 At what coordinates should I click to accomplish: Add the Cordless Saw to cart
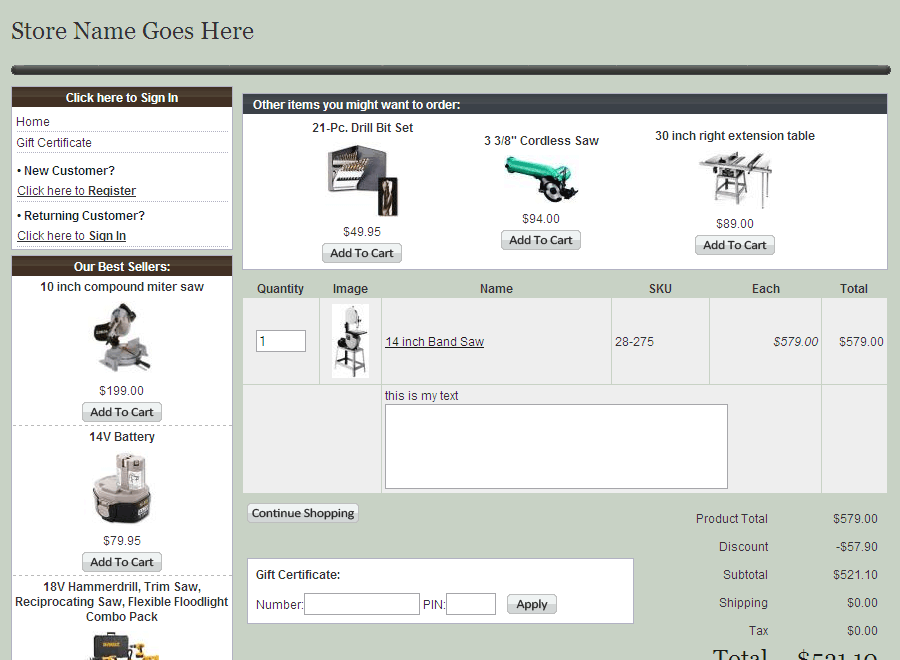(x=541, y=240)
